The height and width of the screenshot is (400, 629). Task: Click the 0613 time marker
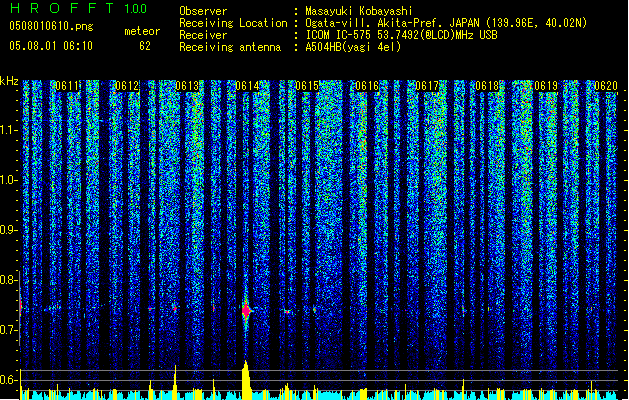point(187,86)
